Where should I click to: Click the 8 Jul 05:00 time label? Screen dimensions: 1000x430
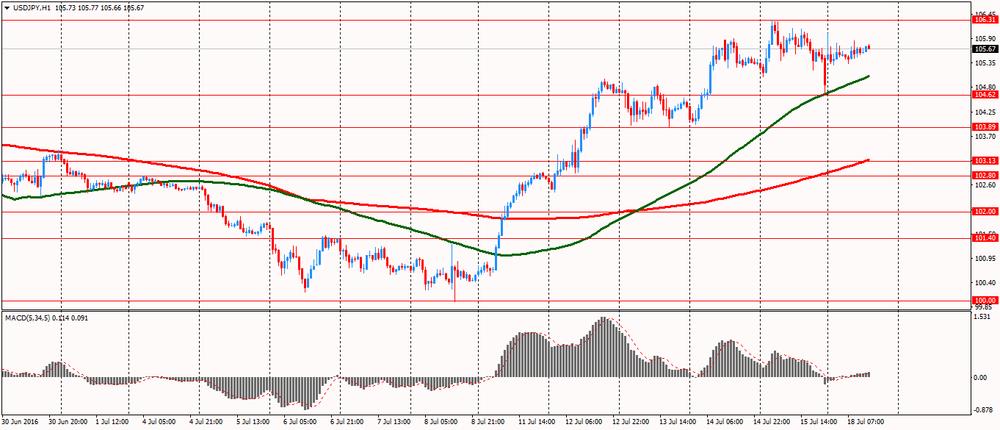441,422
